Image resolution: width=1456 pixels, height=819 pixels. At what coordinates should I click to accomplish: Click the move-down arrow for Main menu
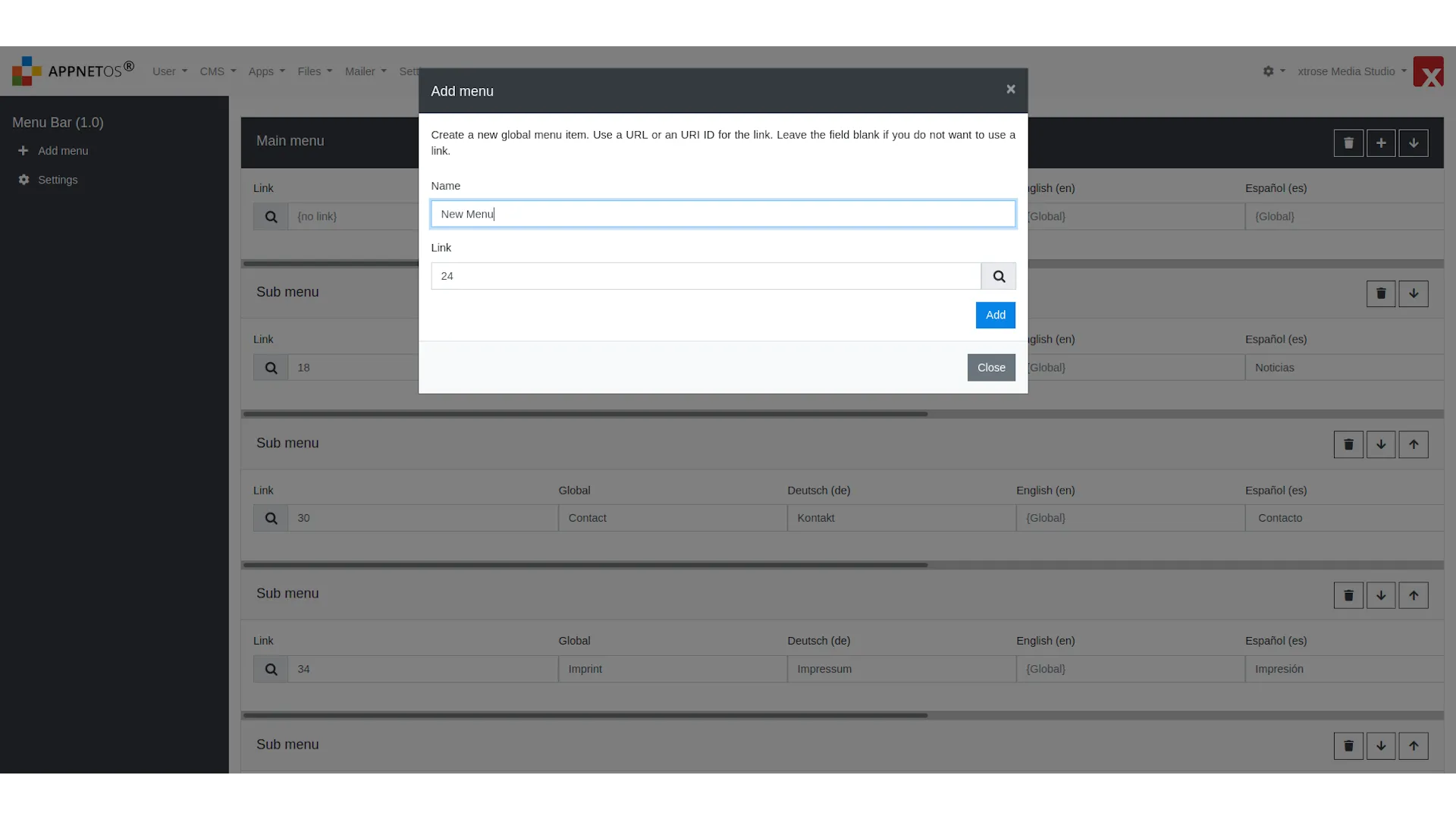point(1414,142)
